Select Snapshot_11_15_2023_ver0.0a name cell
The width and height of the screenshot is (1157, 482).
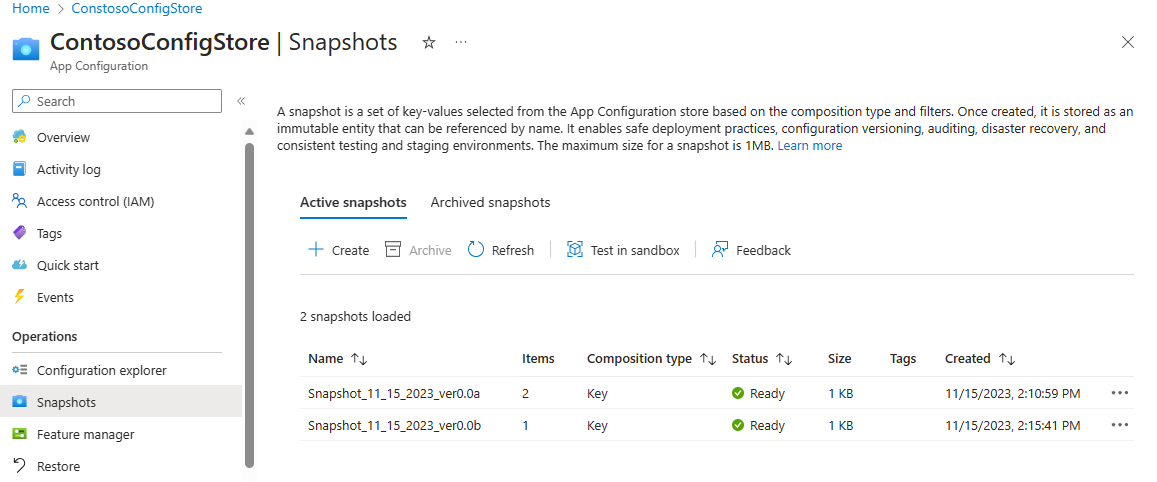click(394, 393)
